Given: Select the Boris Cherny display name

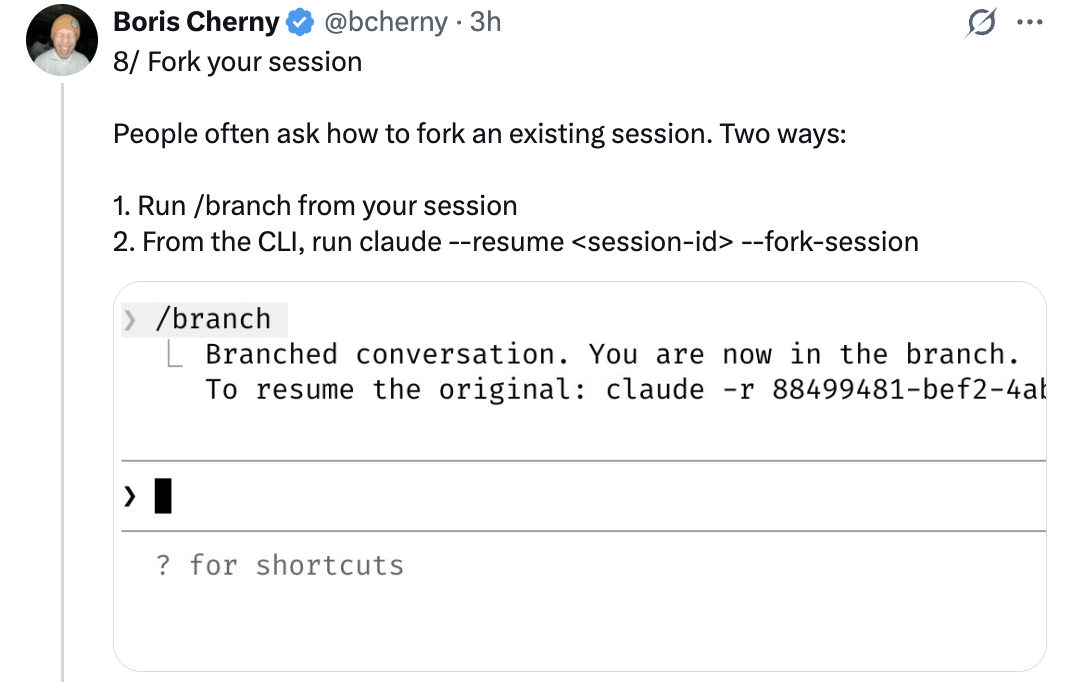Looking at the screenshot, I should 196,21.
